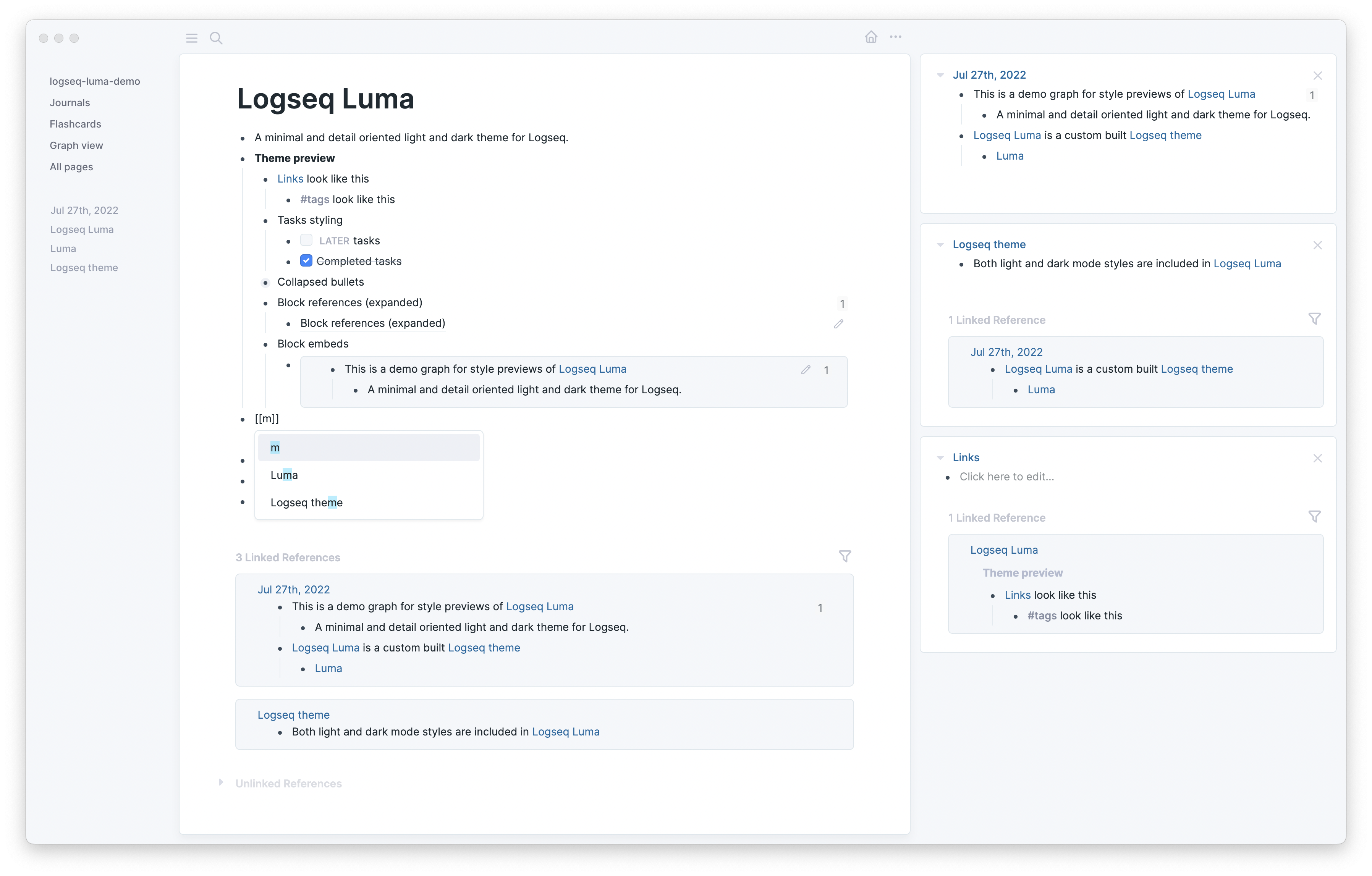Viewport: 1372px width, 876px height.
Task: Click Theme preview breadcrumb in Links panel
Action: pyautogui.click(x=1023, y=572)
